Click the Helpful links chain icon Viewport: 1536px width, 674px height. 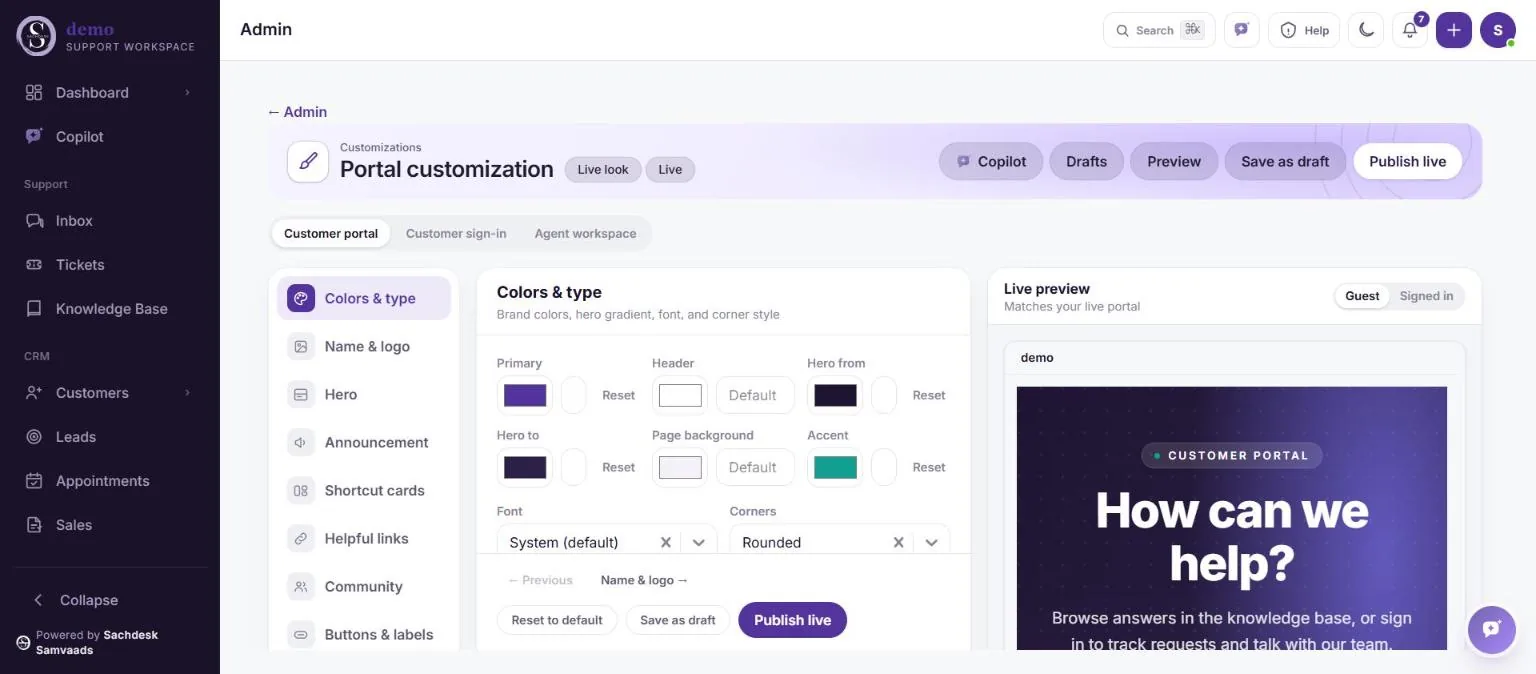(x=301, y=538)
